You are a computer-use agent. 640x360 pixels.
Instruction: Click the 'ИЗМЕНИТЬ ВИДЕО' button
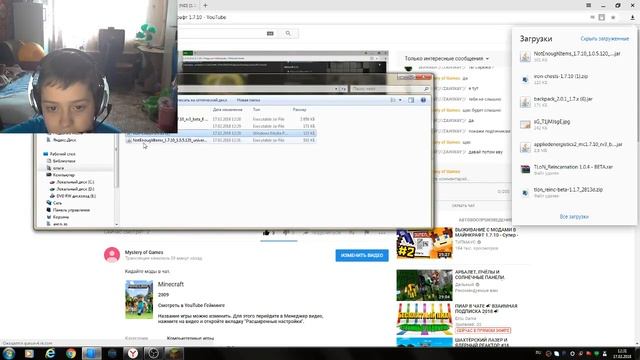click(x=362, y=256)
